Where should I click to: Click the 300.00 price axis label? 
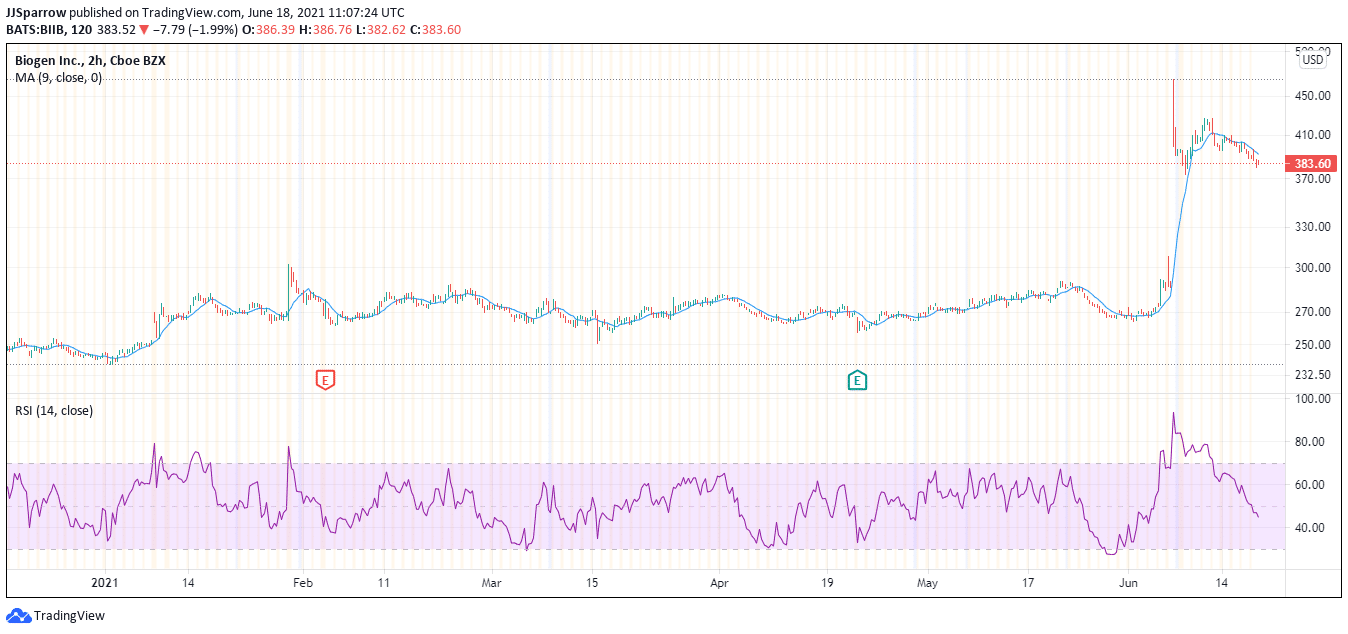1311,268
